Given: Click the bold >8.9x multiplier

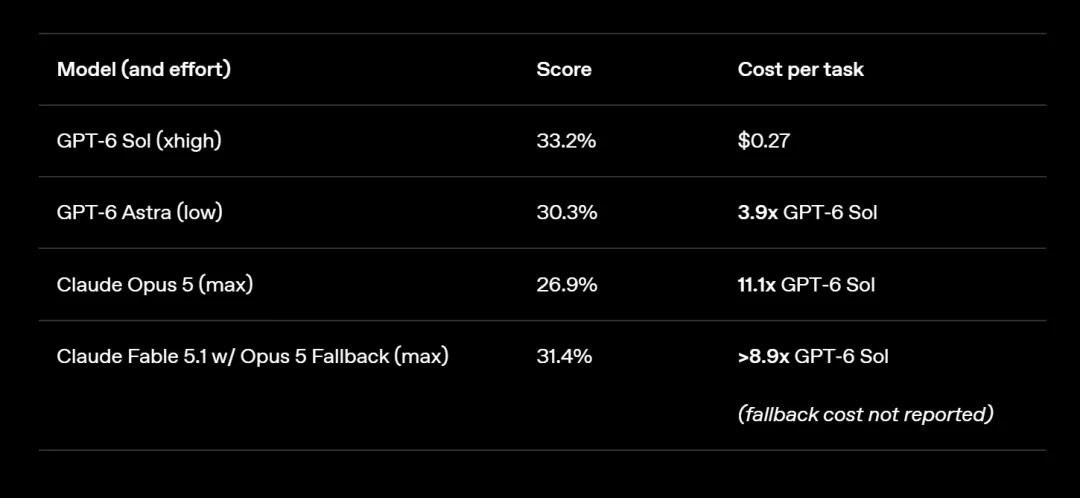Looking at the screenshot, I should (x=763, y=357).
